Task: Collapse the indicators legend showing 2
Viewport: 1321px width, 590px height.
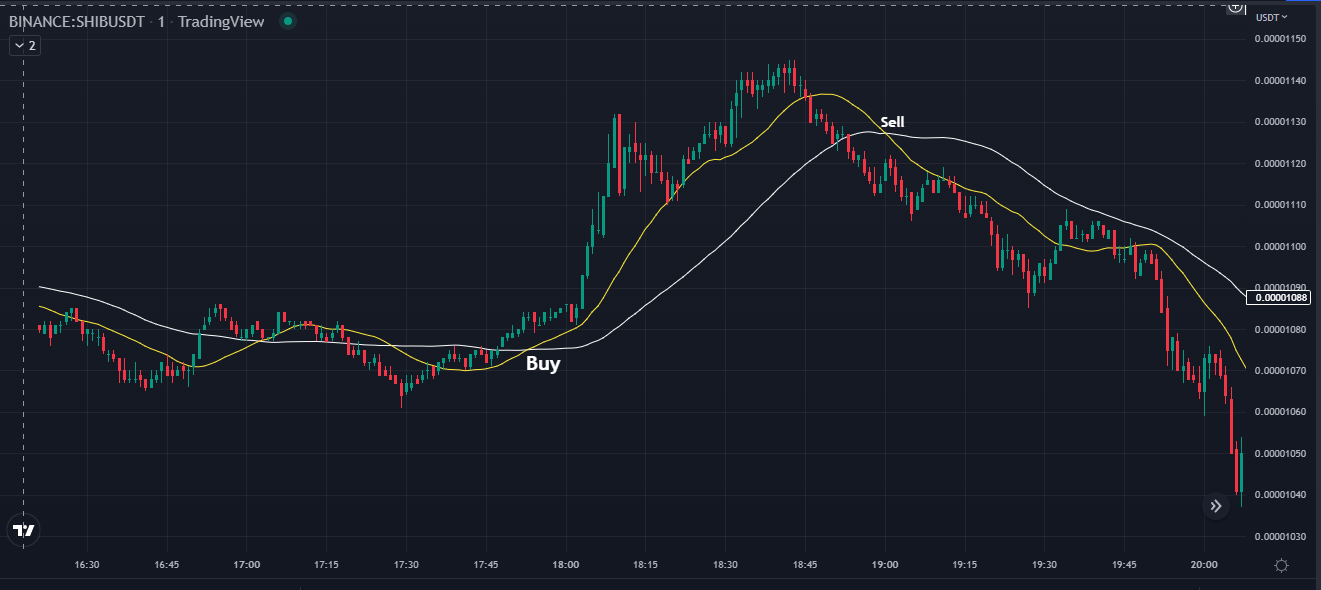Action: click(x=24, y=45)
